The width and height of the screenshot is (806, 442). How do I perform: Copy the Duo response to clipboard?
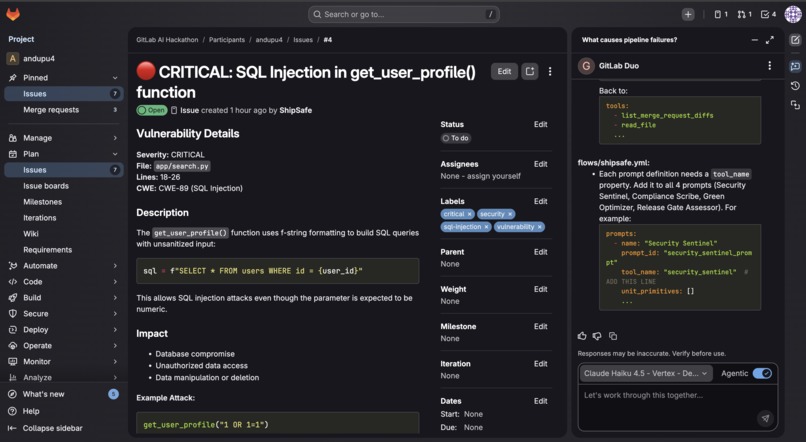pos(613,336)
